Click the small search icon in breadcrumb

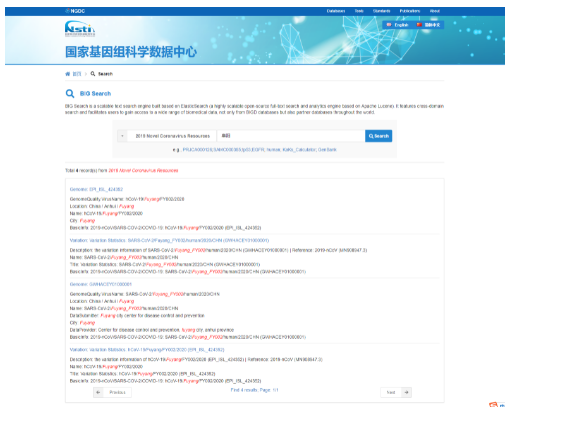pyautogui.click(x=93, y=74)
